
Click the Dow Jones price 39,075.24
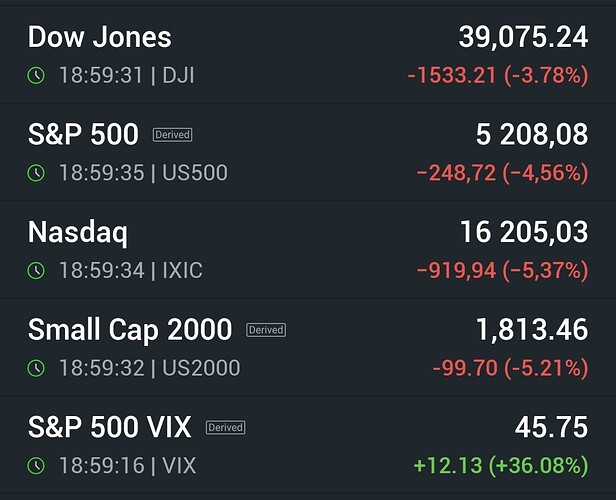[523, 37]
